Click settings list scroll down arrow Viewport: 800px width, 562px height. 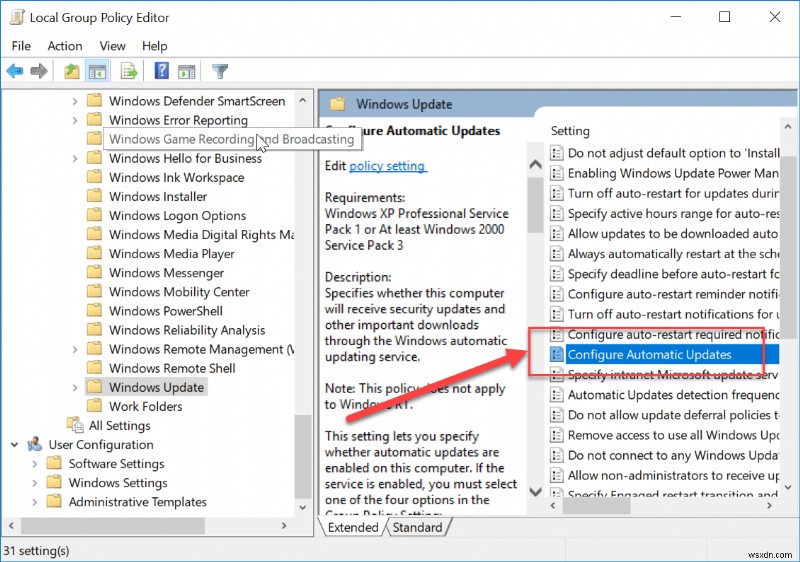[x=788, y=487]
